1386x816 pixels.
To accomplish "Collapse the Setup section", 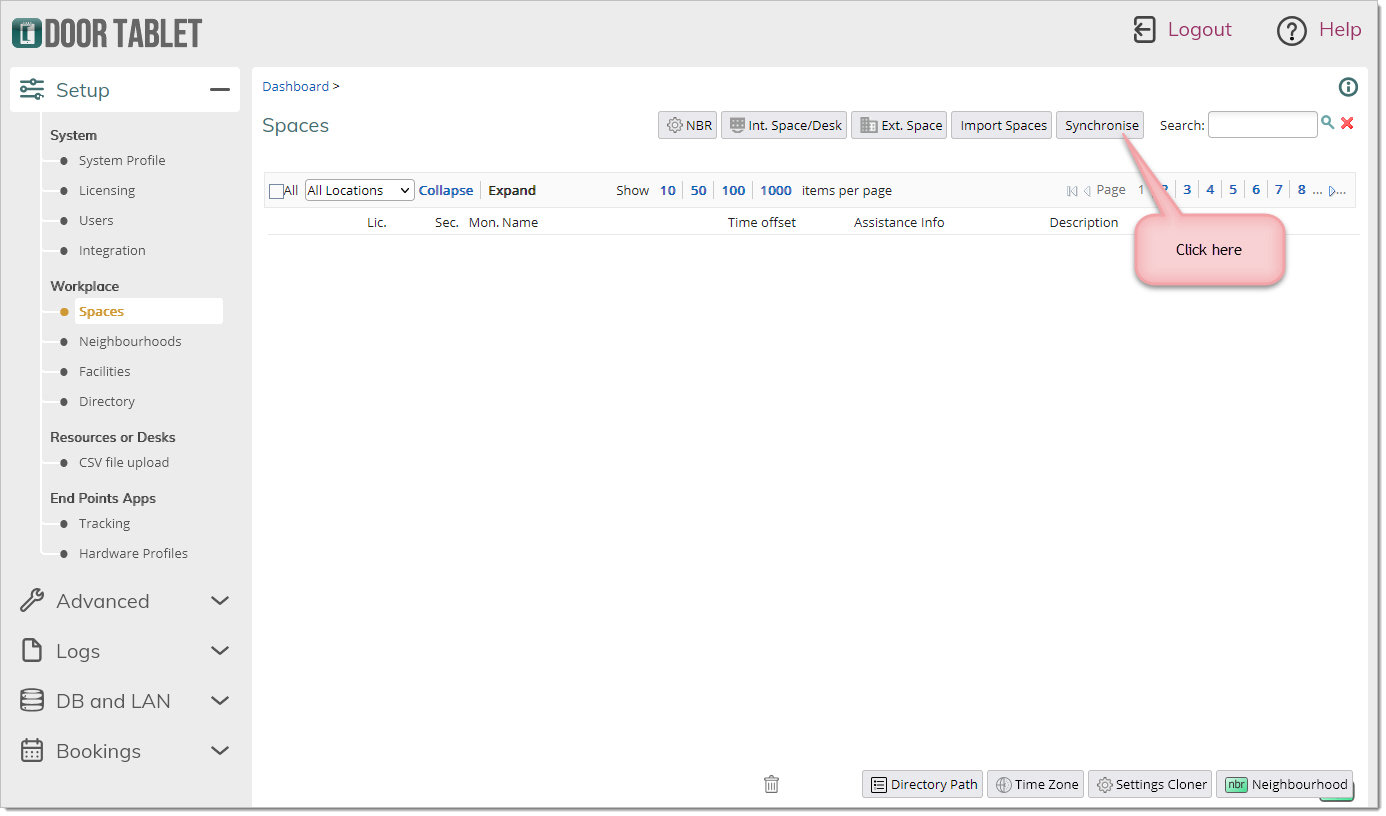I will [x=219, y=90].
